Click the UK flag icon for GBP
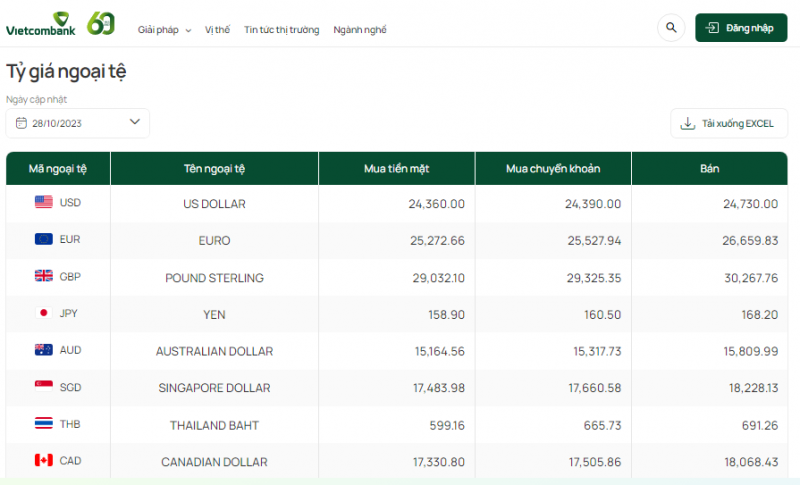The image size is (800, 485). [x=44, y=276]
